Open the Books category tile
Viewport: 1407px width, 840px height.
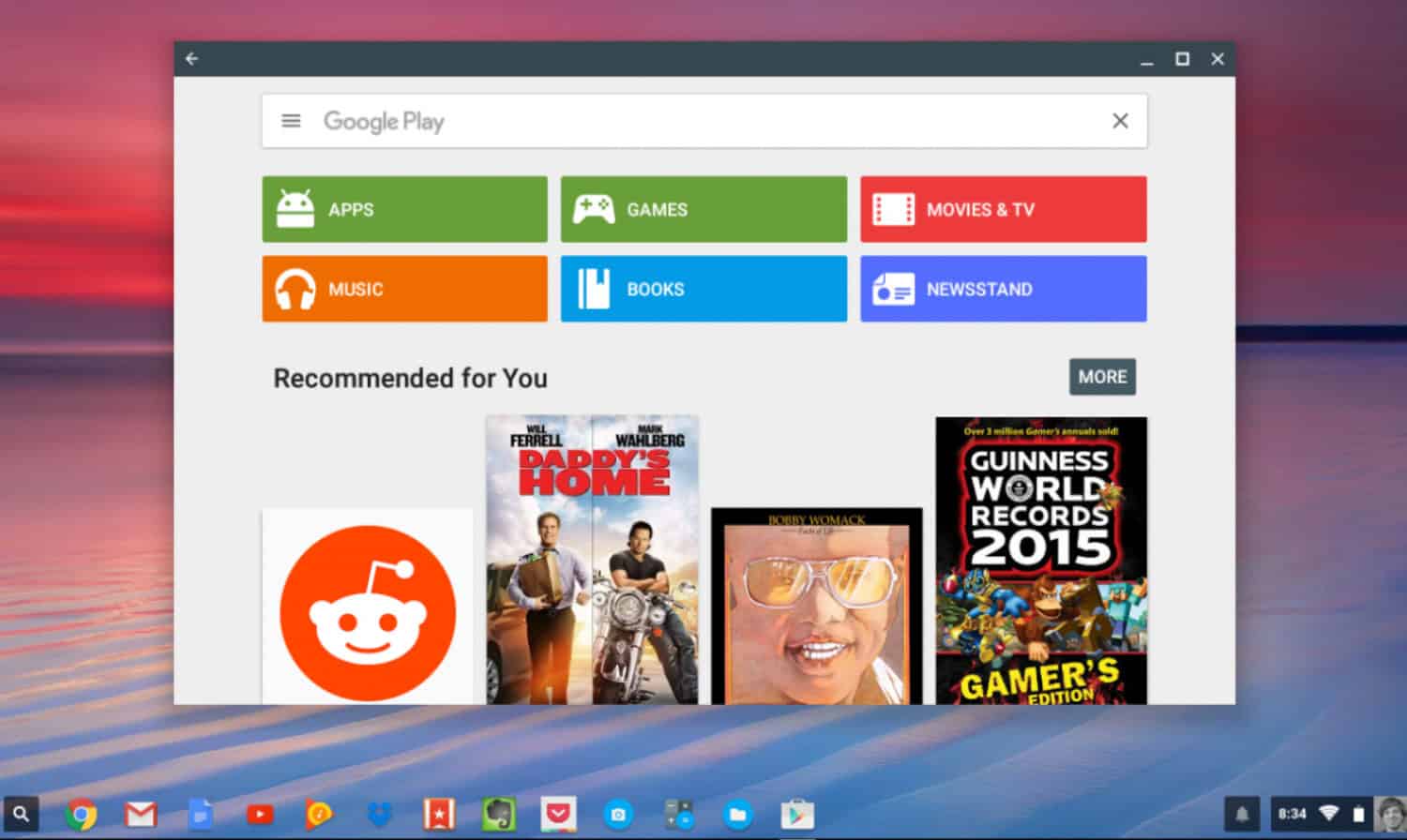703,289
